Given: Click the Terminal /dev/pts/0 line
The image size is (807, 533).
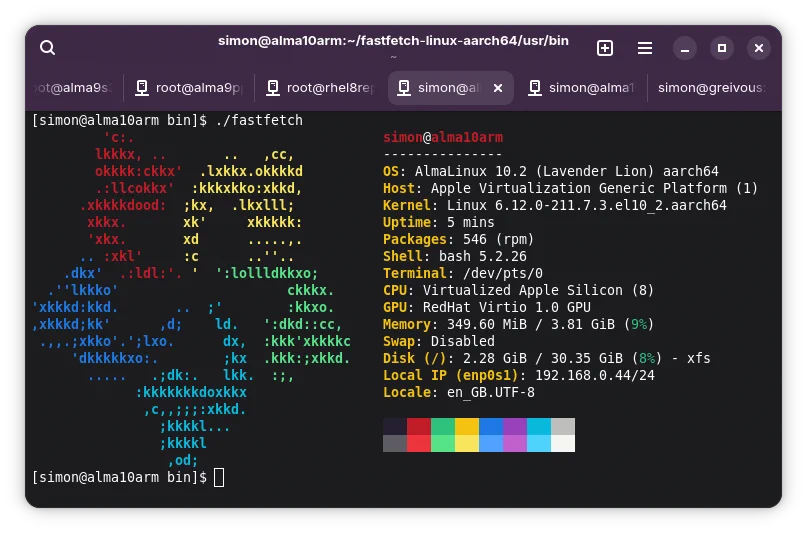Looking at the screenshot, I should [463, 273].
